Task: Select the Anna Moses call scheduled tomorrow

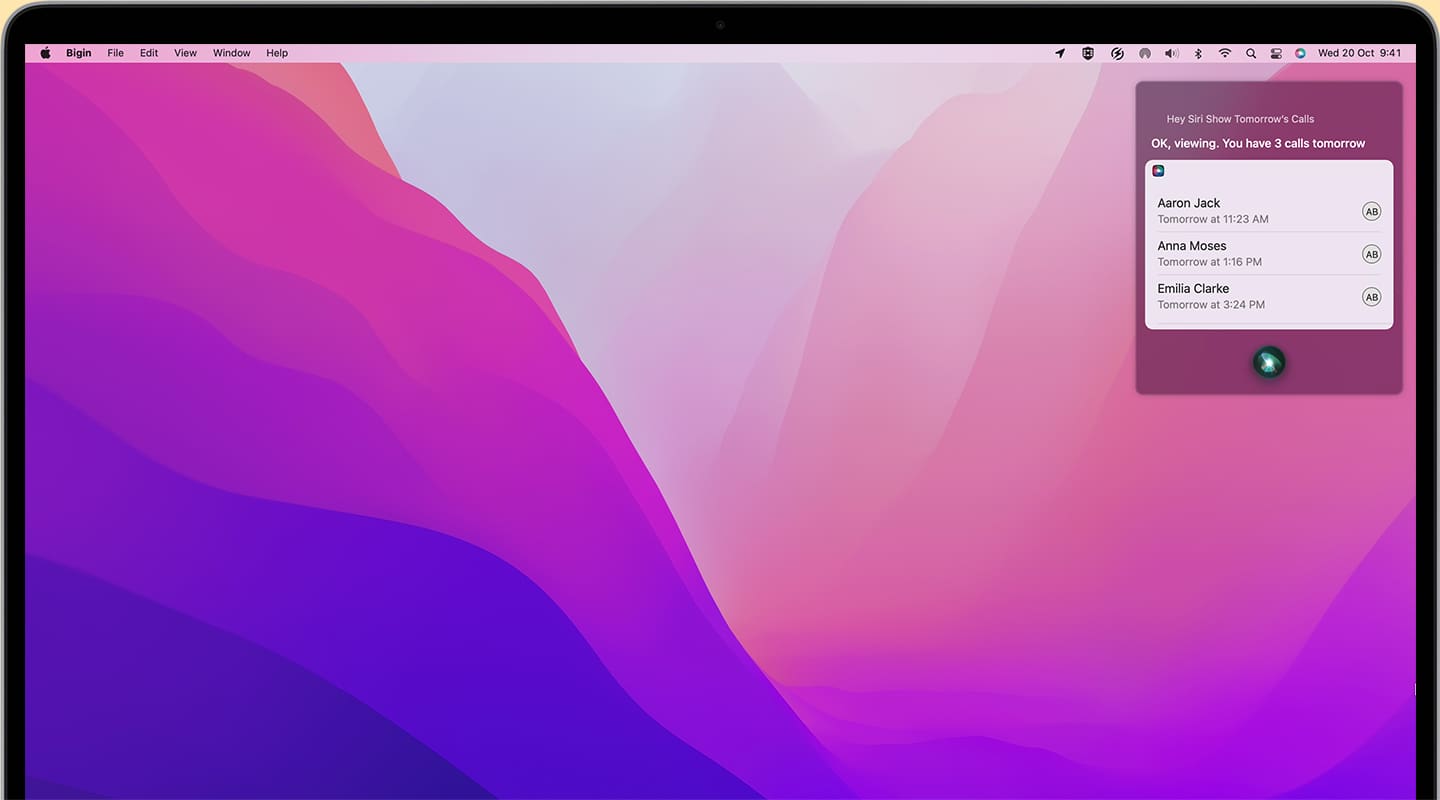Action: tap(1250, 253)
